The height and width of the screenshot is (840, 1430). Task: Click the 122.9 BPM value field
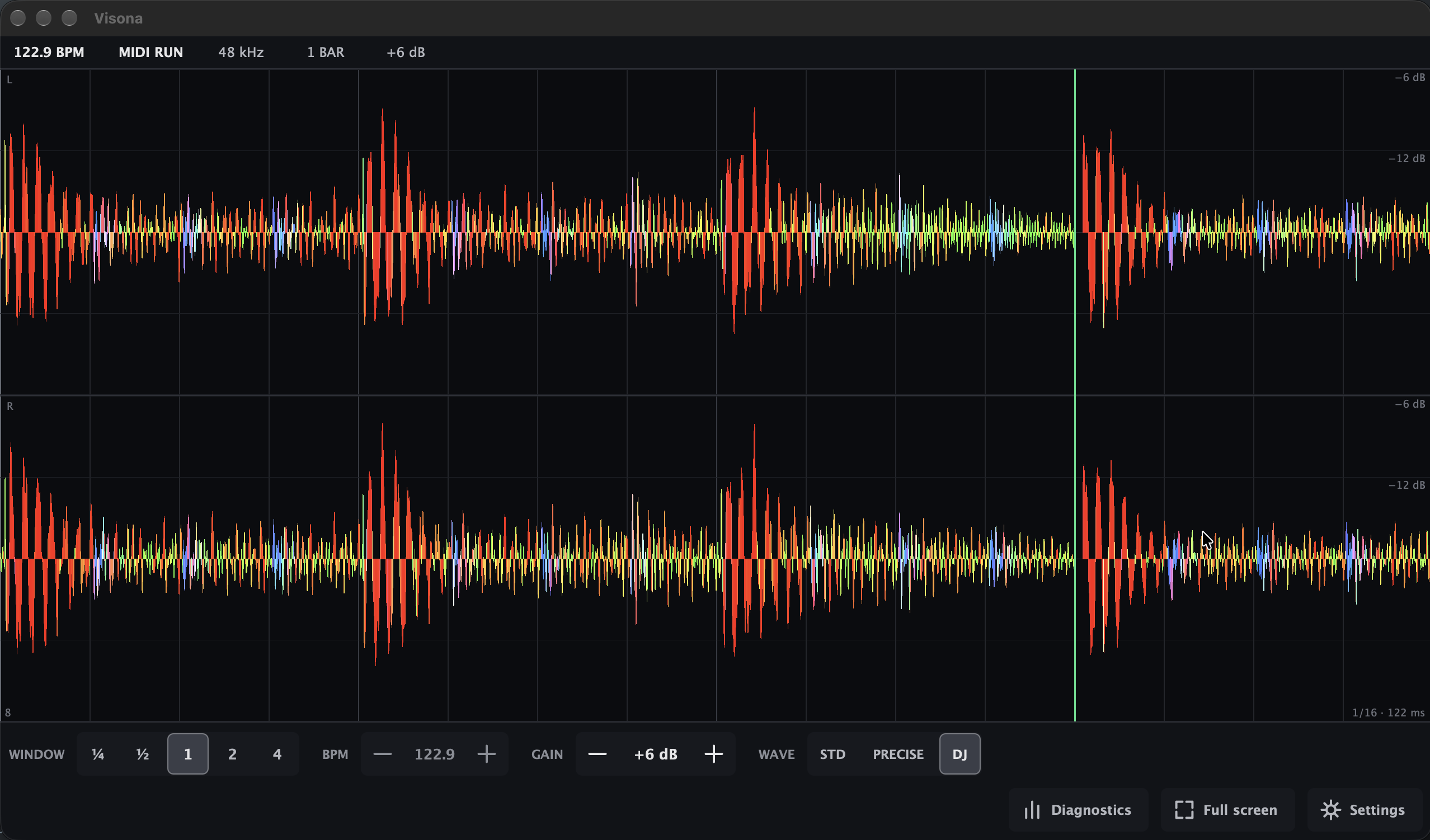(435, 754)
